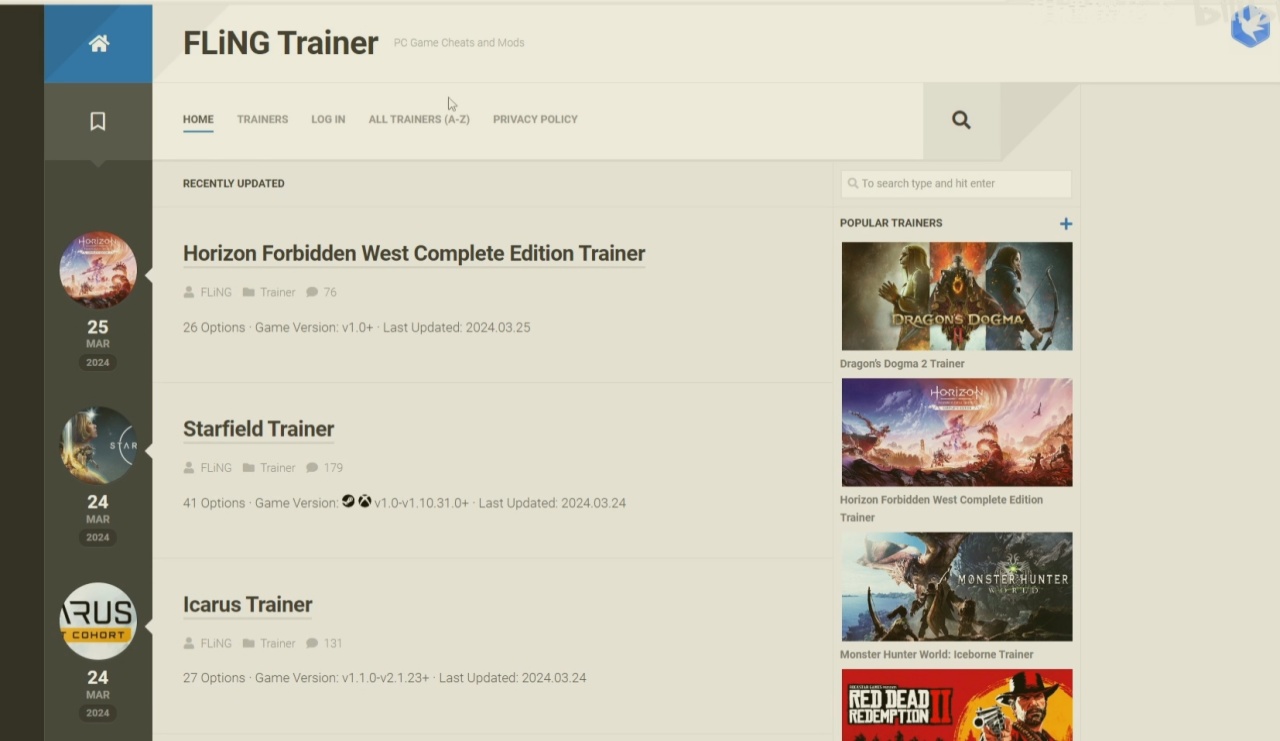The height and width of the screenshot is (741, 1280).
Task: Click Trainer category link under Horizon Forbidden West
Action: click(277, 292)
